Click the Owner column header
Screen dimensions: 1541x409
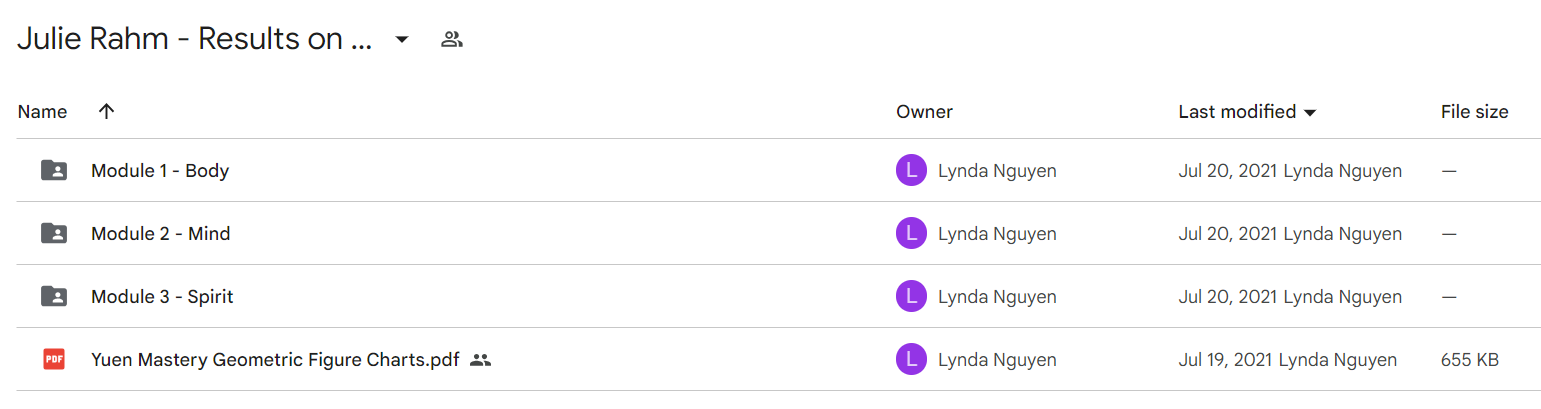point(924,112)
